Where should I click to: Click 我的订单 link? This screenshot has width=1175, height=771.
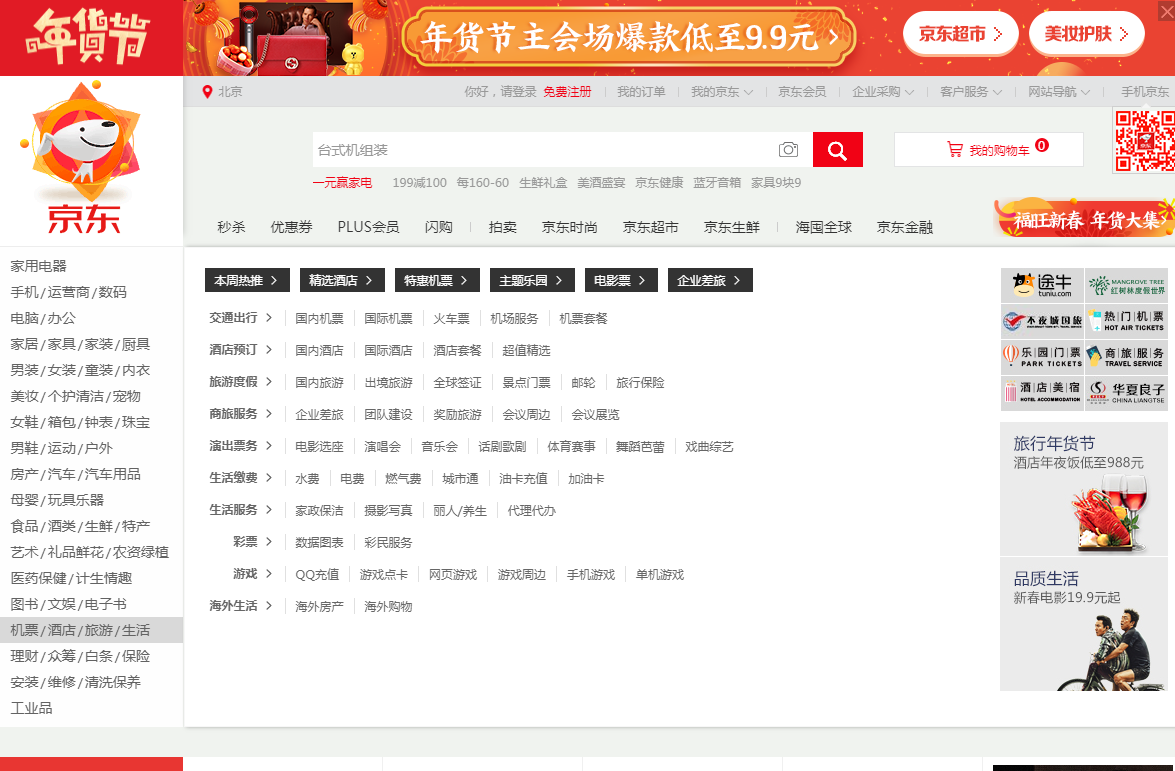641,91
